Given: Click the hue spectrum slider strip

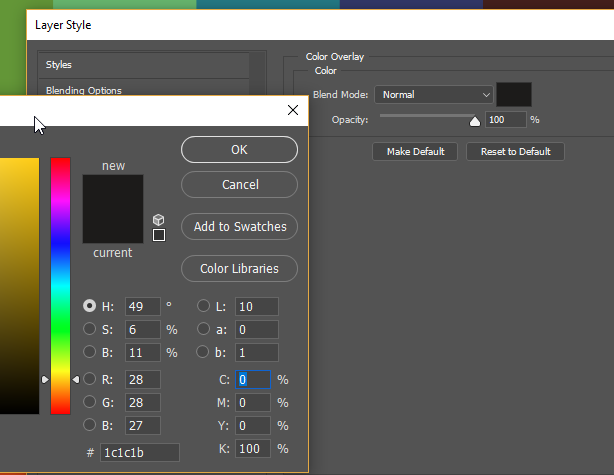Looking at the screenshot, I should pyautogui.click(x=60, y=286).
